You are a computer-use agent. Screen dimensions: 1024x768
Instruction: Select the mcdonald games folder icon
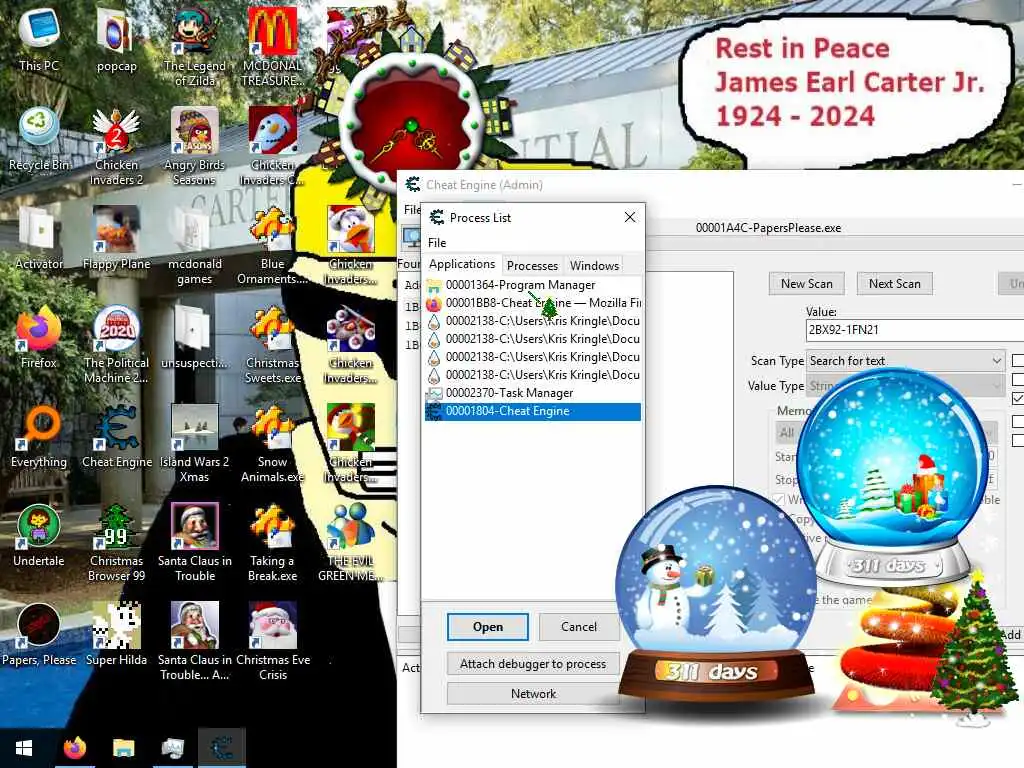click(x=195, y=246)
